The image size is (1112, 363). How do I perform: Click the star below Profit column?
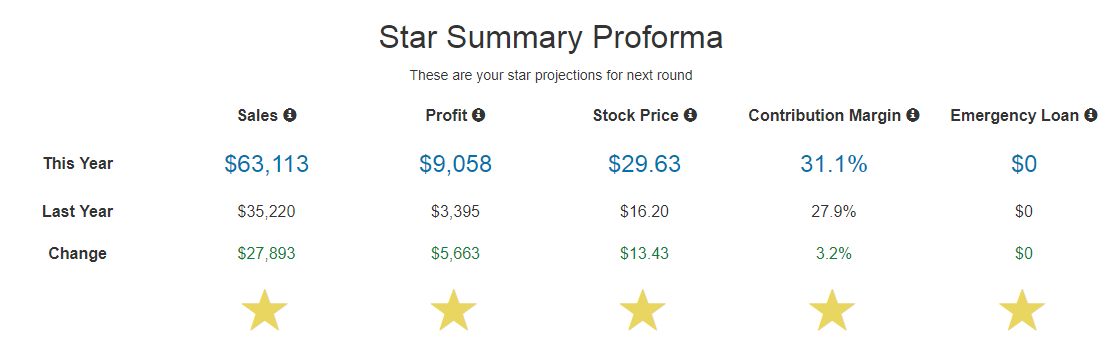454,310
